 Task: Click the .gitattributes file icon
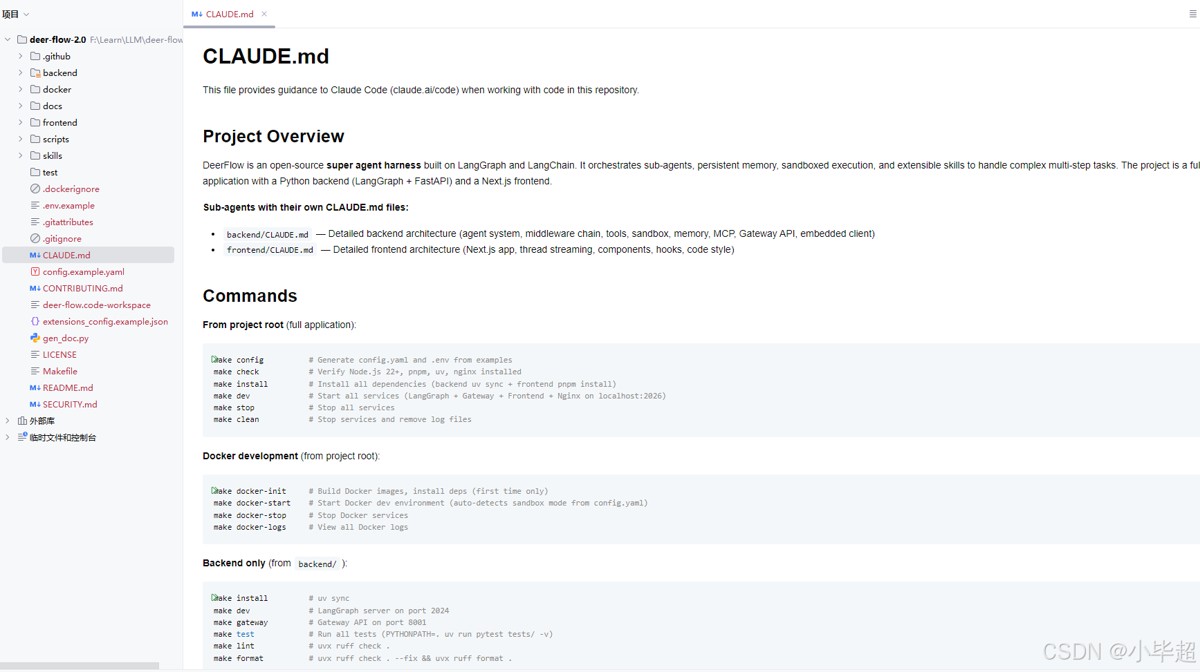35,222
